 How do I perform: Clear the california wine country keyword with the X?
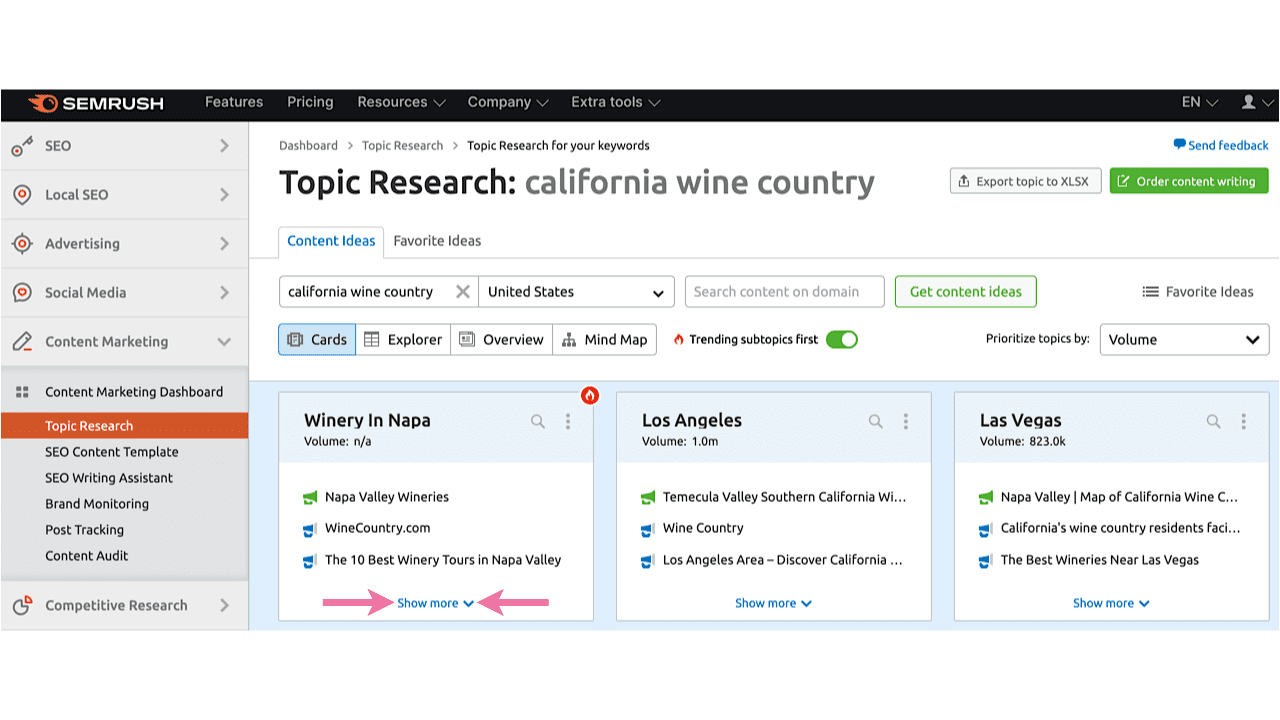click(x=462, y=291)
